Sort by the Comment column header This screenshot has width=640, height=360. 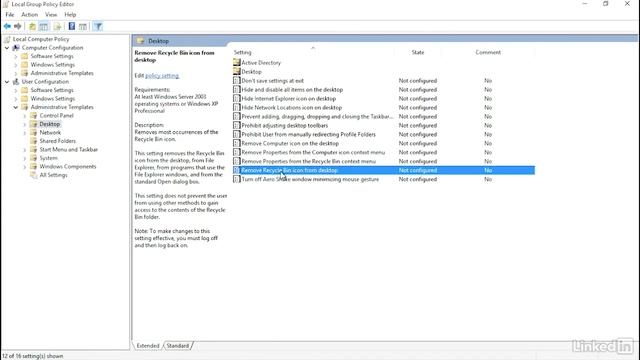point(488,52)
